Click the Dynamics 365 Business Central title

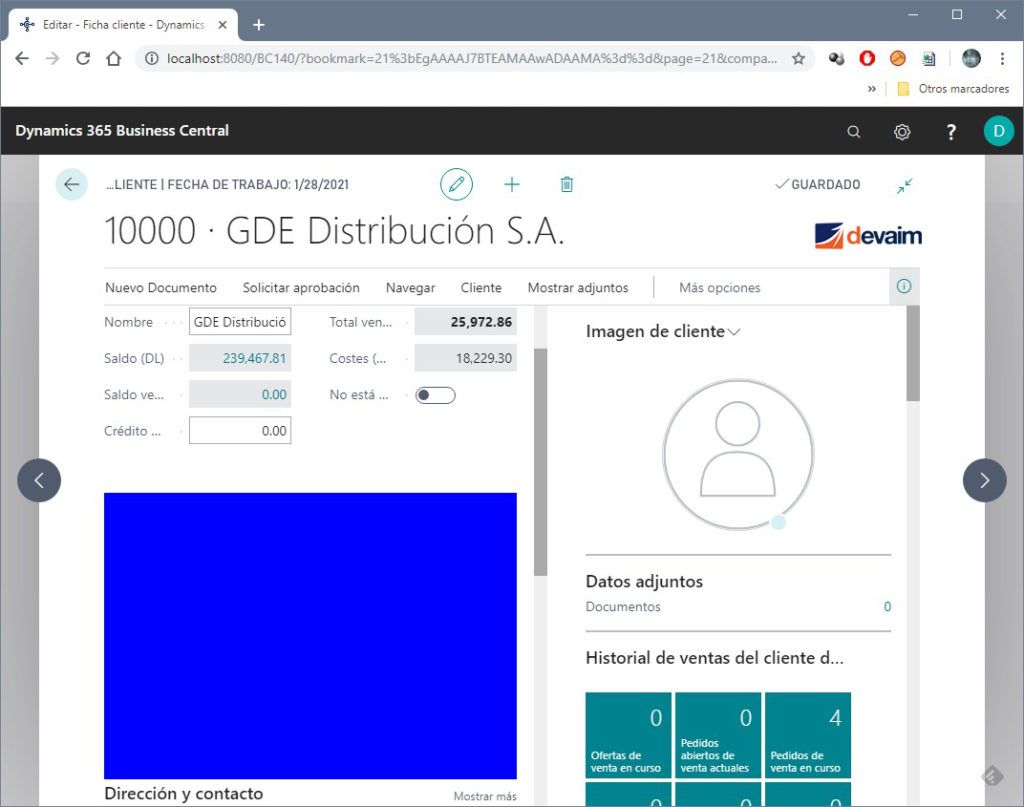[x=122, y=131]
